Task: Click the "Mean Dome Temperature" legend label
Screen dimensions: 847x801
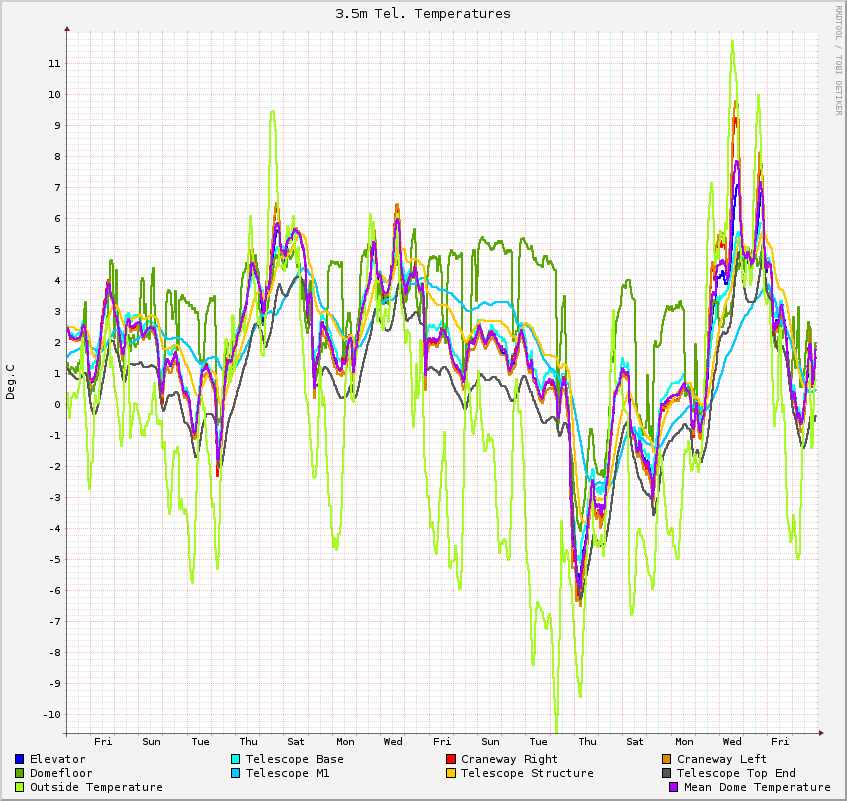Action: pyautogui.click(x=757, y=788)
